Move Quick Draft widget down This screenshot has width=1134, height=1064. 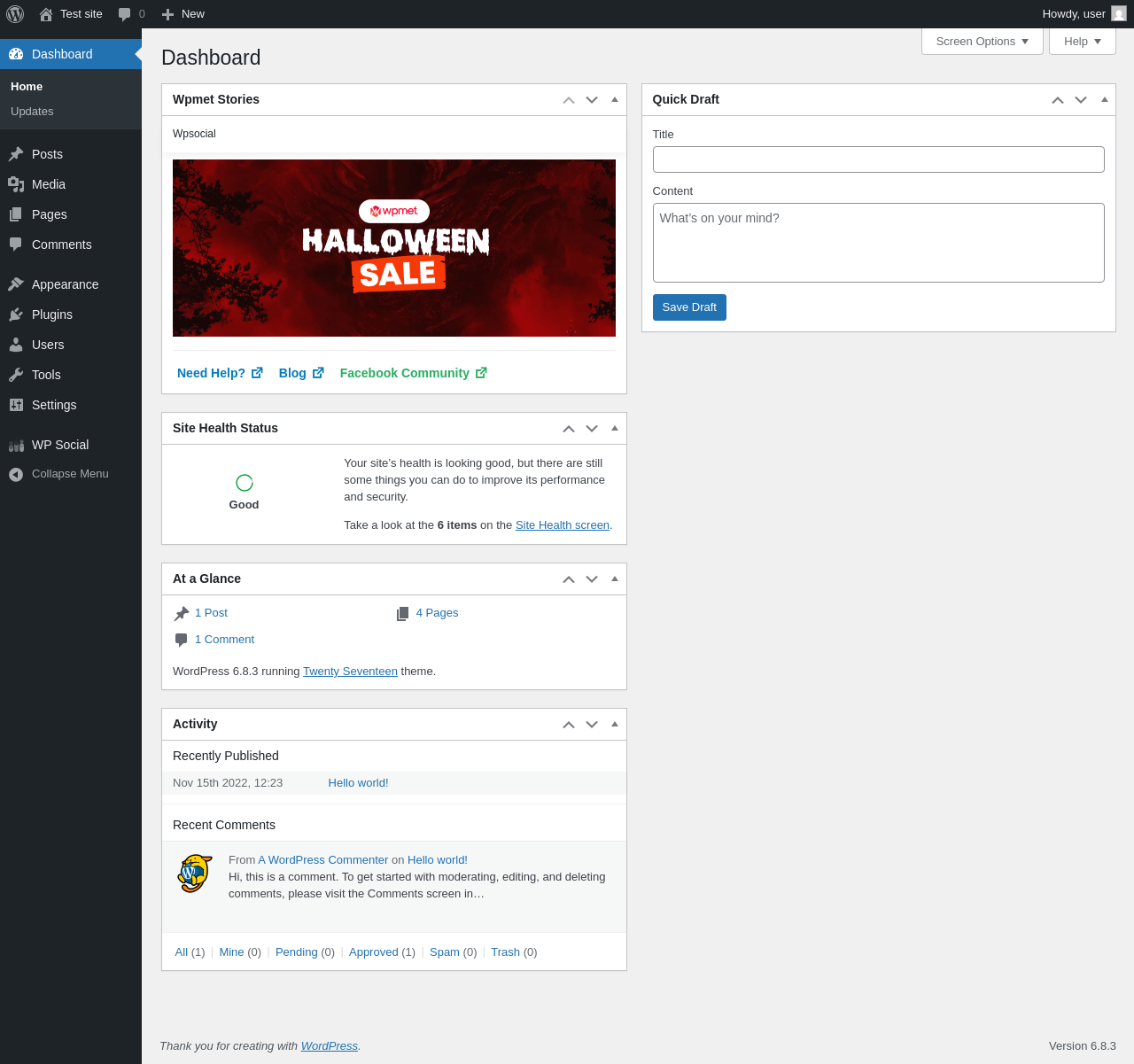point(1081,100)
